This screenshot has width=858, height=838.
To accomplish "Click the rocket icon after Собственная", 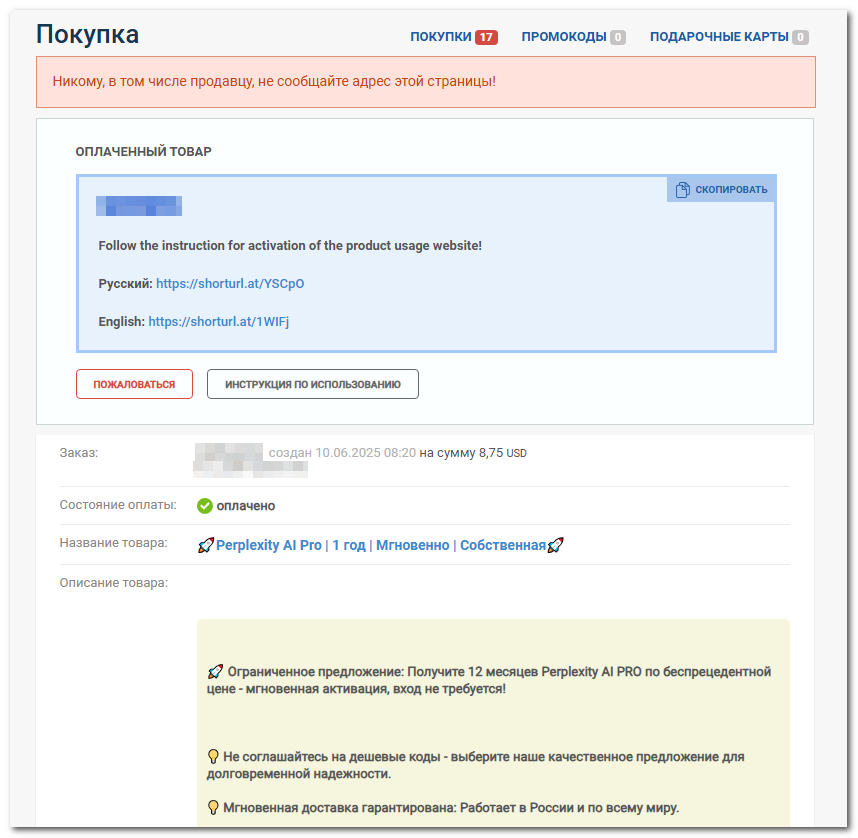I will tap(555, 545).
